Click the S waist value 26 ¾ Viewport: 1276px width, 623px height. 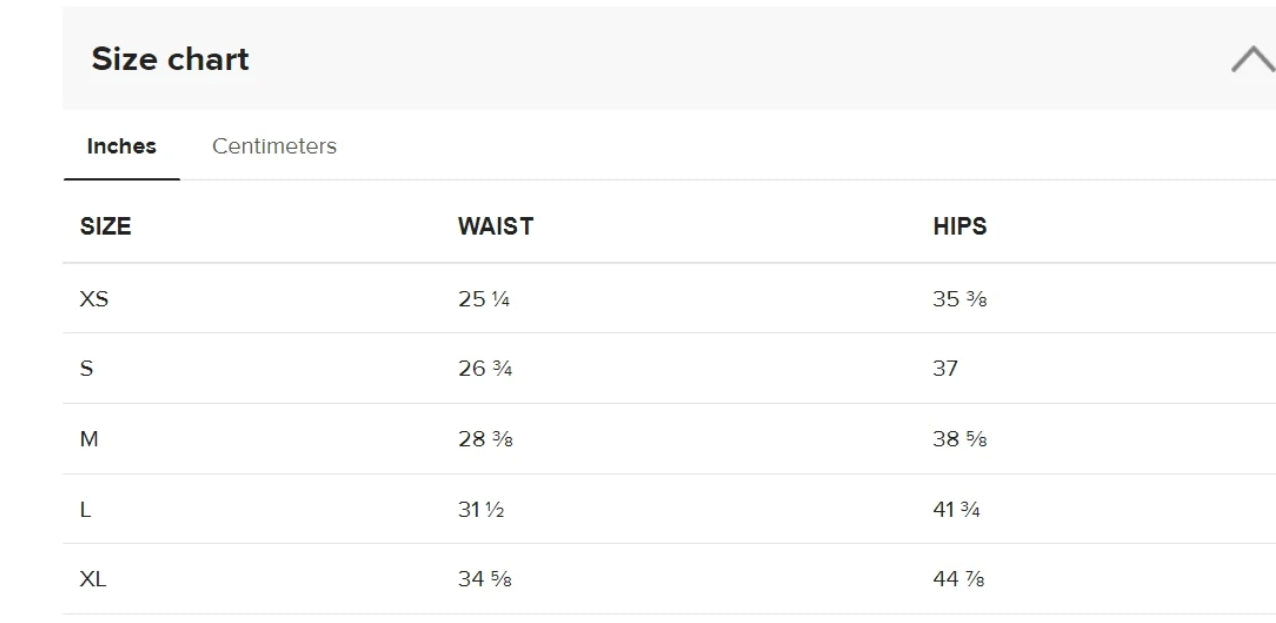click(x=485, y=369)
